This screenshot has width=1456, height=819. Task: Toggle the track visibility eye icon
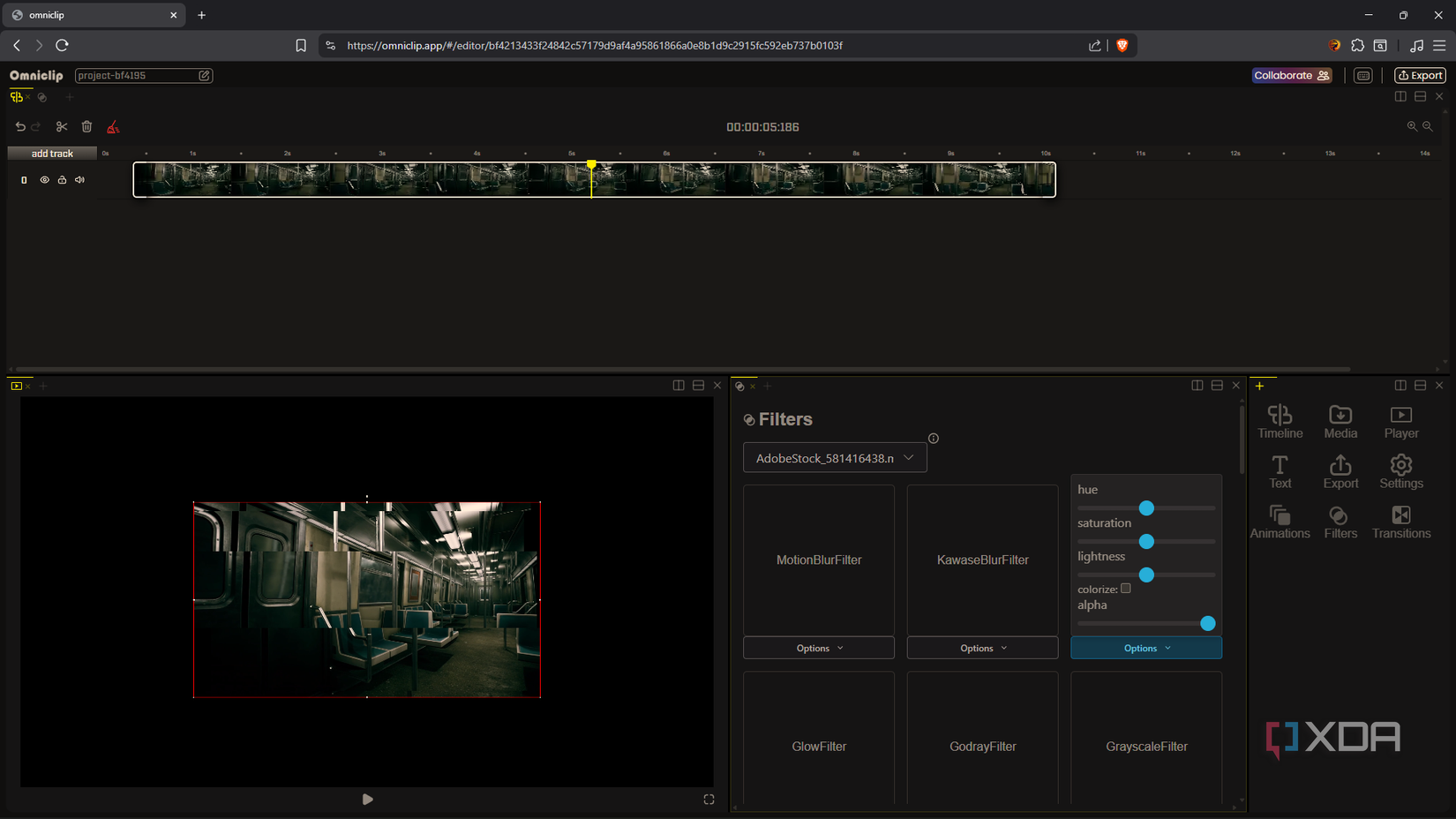coord(43,179)
